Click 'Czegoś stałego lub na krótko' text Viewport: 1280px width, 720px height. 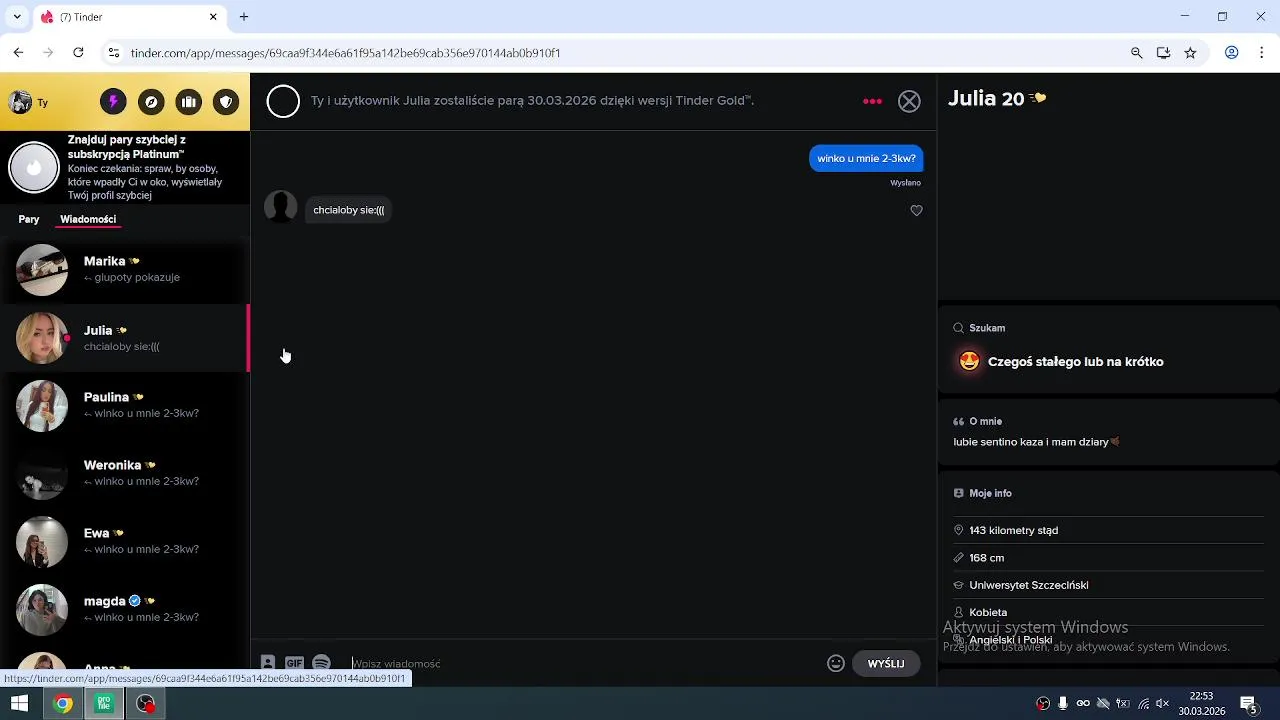(x=1075, y=362)
